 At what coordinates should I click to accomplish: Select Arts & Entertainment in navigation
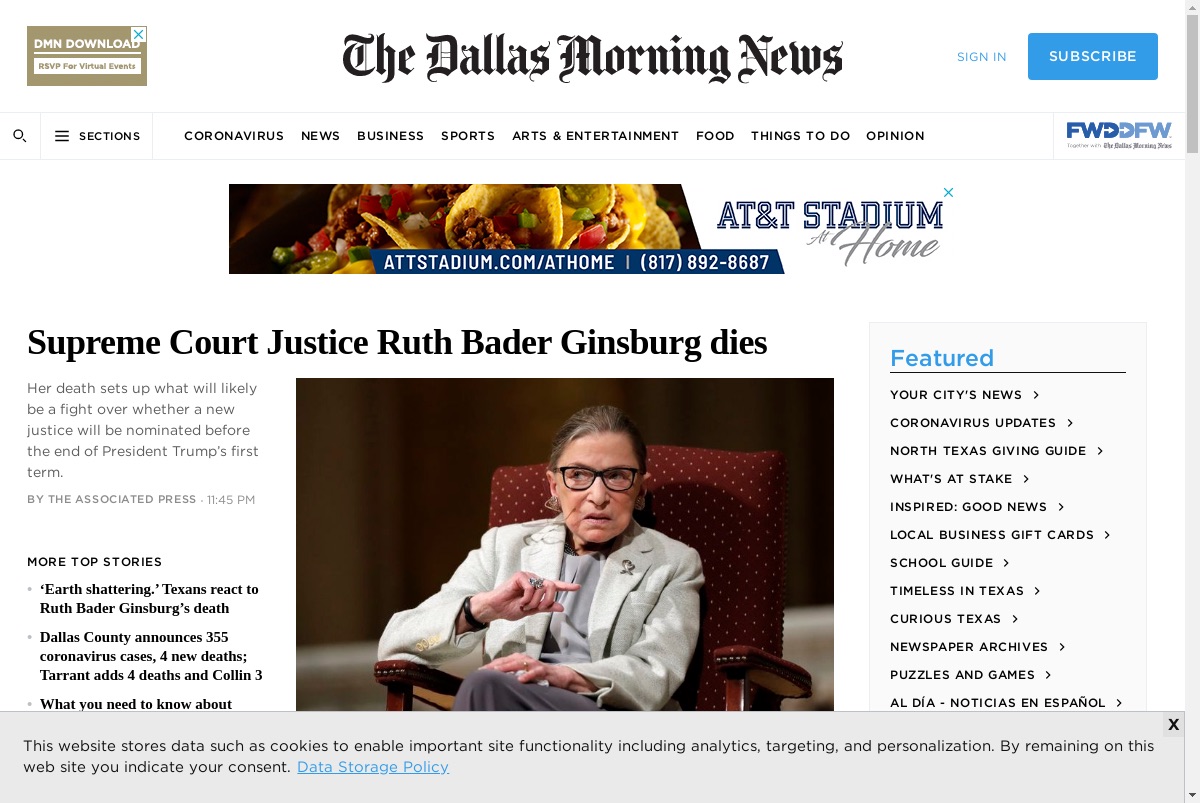[595, 136]
